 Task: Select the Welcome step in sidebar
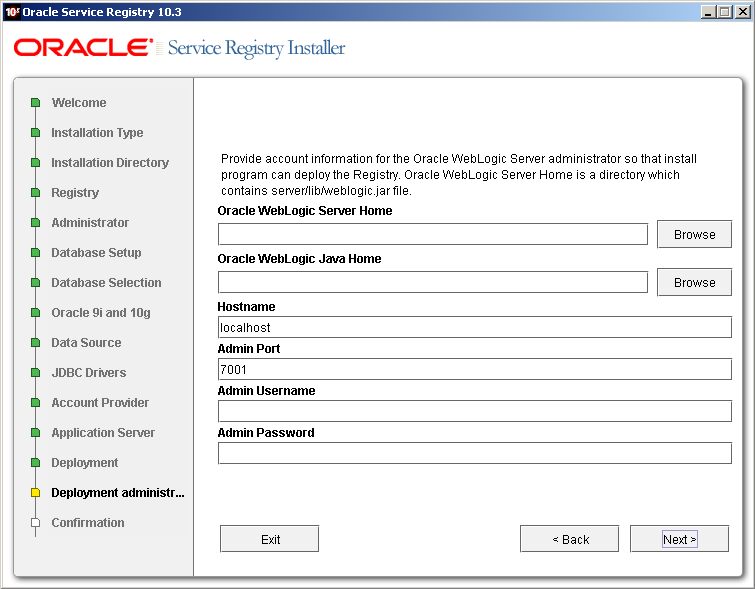tap(79, 103)
